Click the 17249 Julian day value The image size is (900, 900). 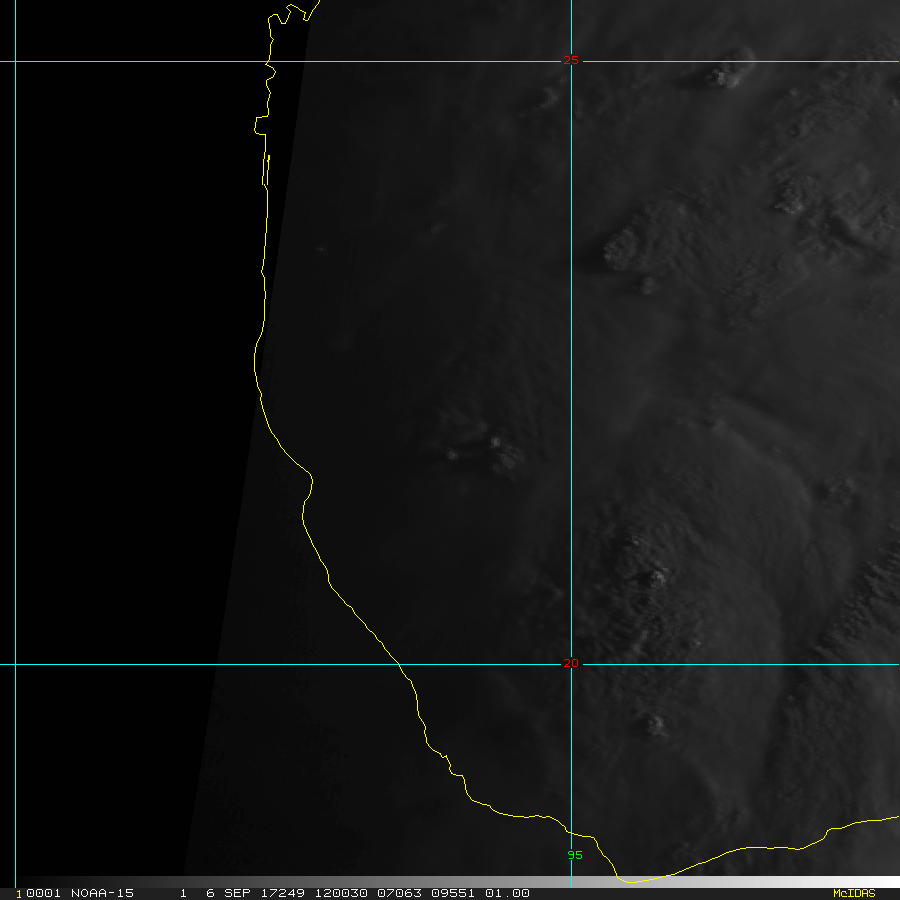pos(281,893)
